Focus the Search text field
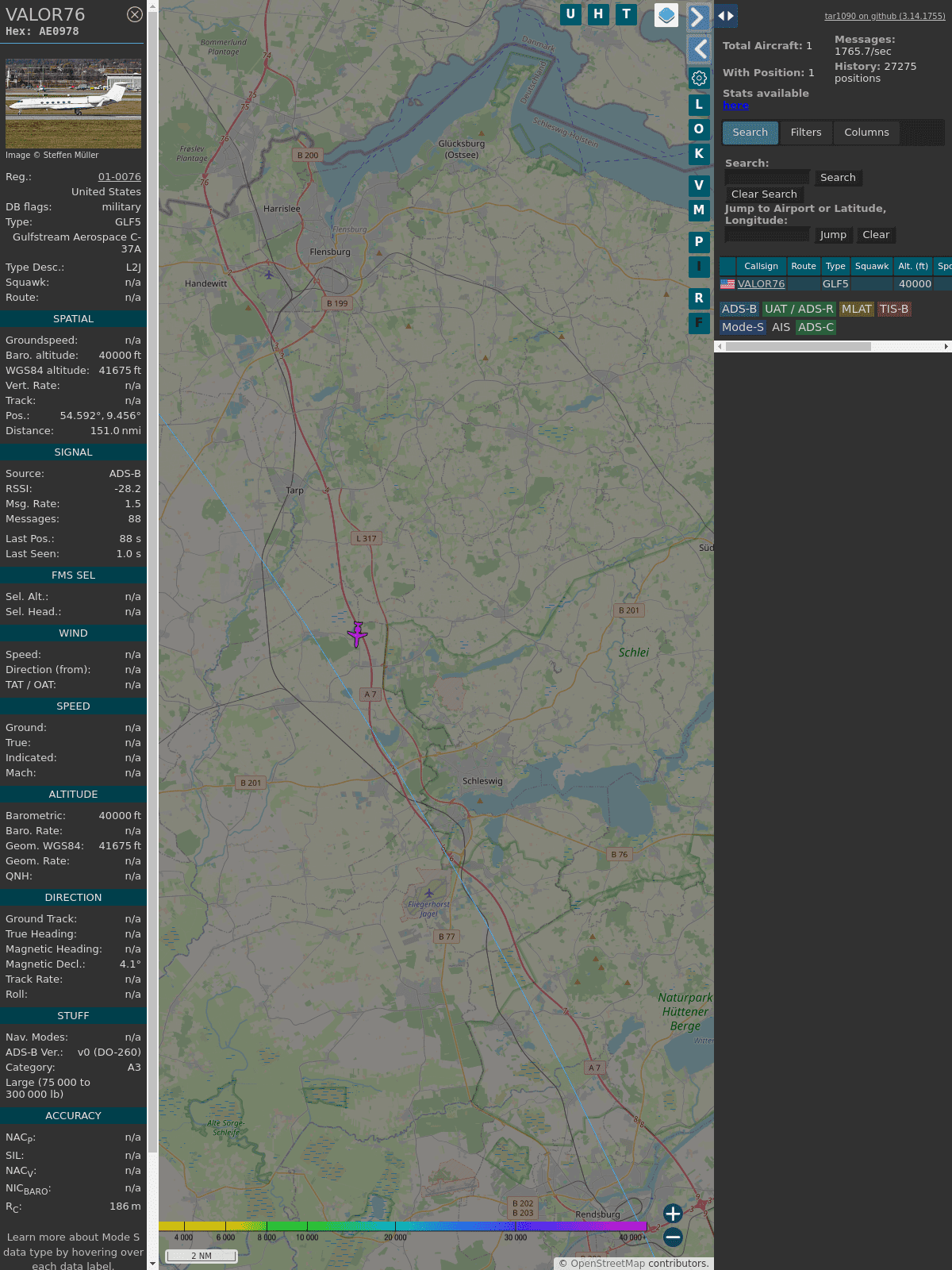952x1270 pixels. [767, 178]
